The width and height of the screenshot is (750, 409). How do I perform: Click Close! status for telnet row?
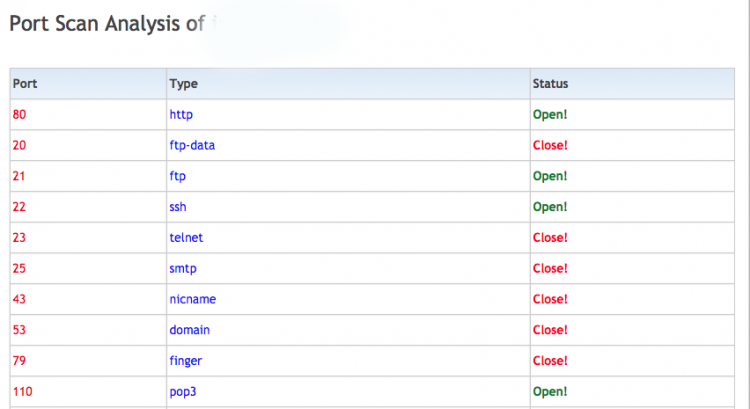pos(550,238)
